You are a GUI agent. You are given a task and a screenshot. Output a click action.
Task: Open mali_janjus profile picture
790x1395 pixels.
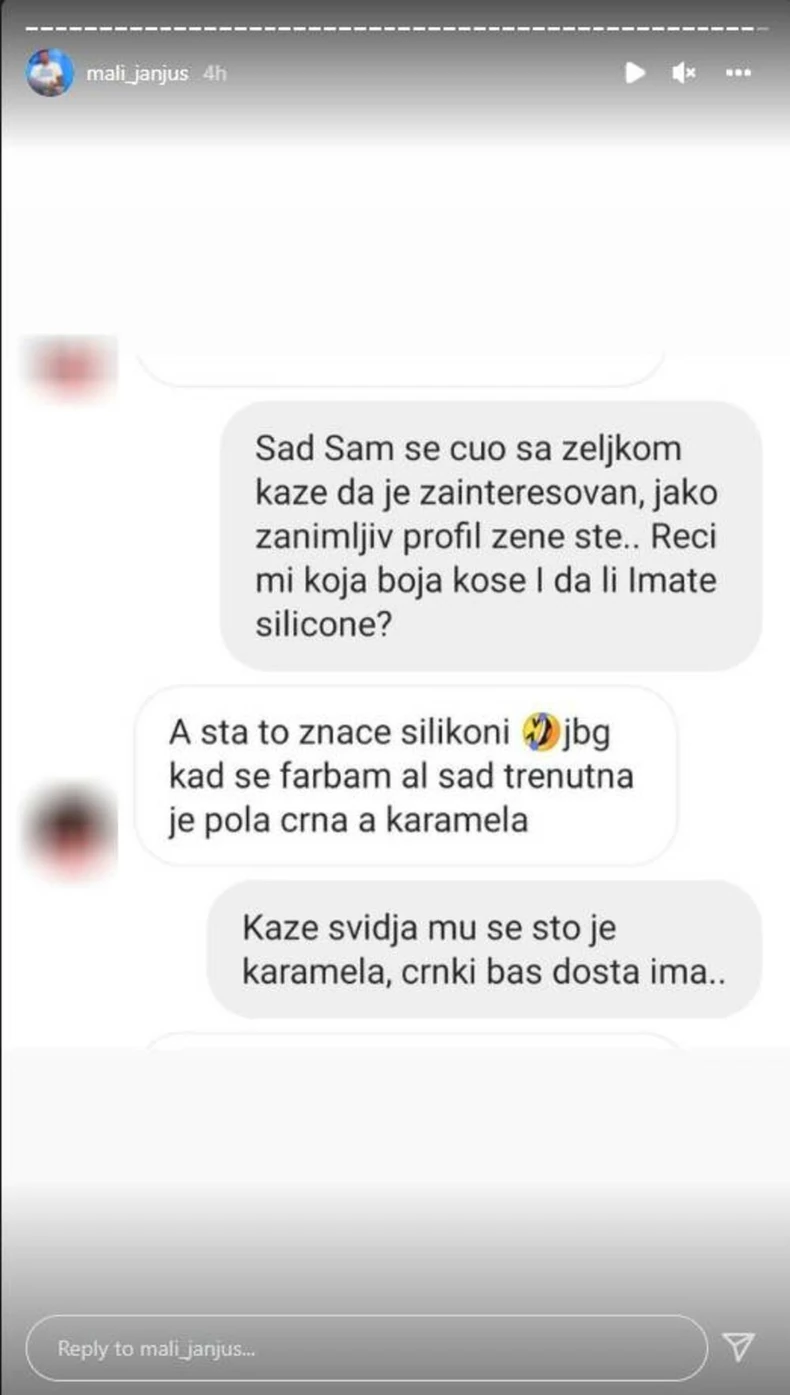[x=50, y=73]
